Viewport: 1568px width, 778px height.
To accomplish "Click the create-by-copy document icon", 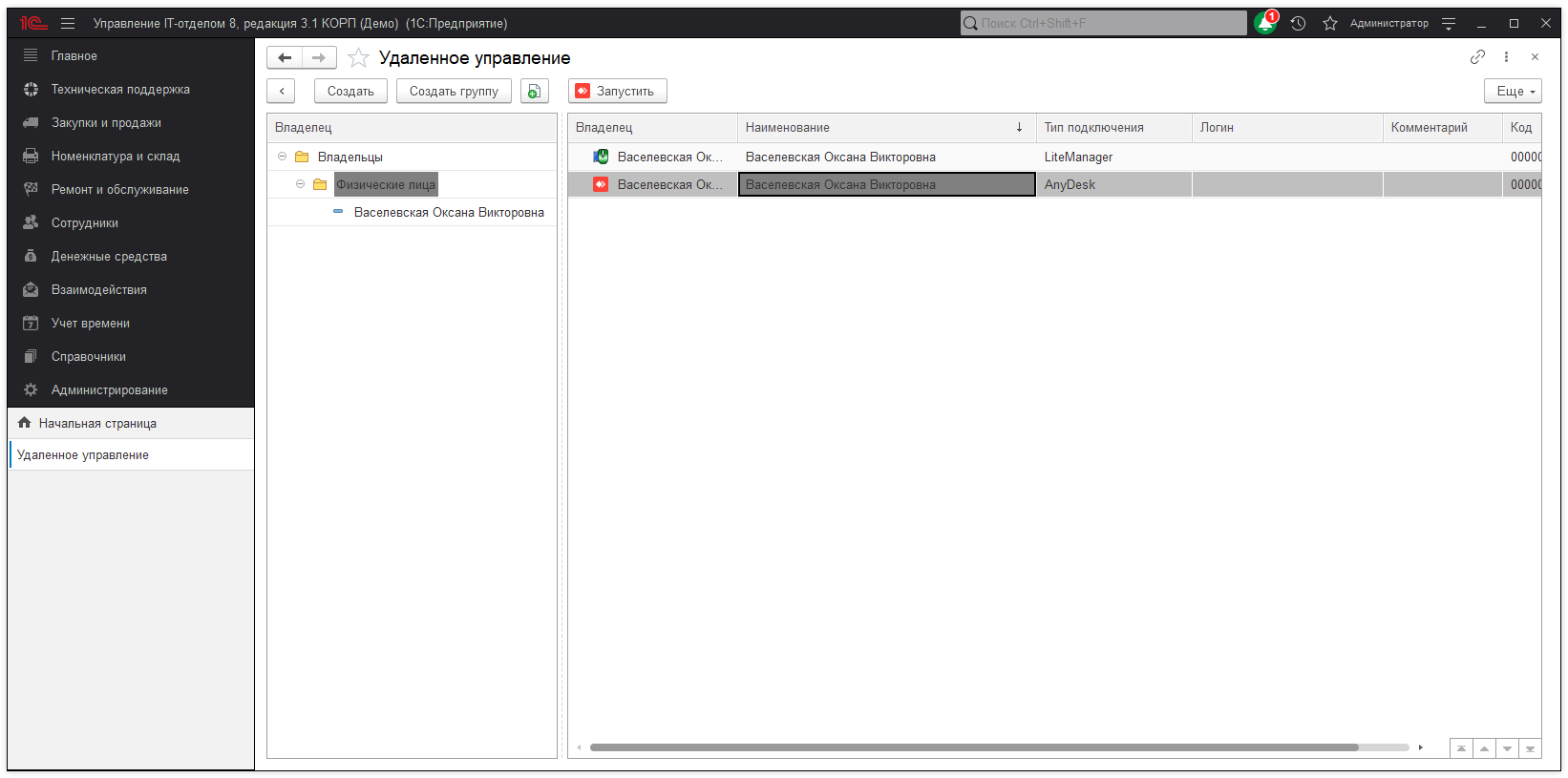I will (535, 91).
